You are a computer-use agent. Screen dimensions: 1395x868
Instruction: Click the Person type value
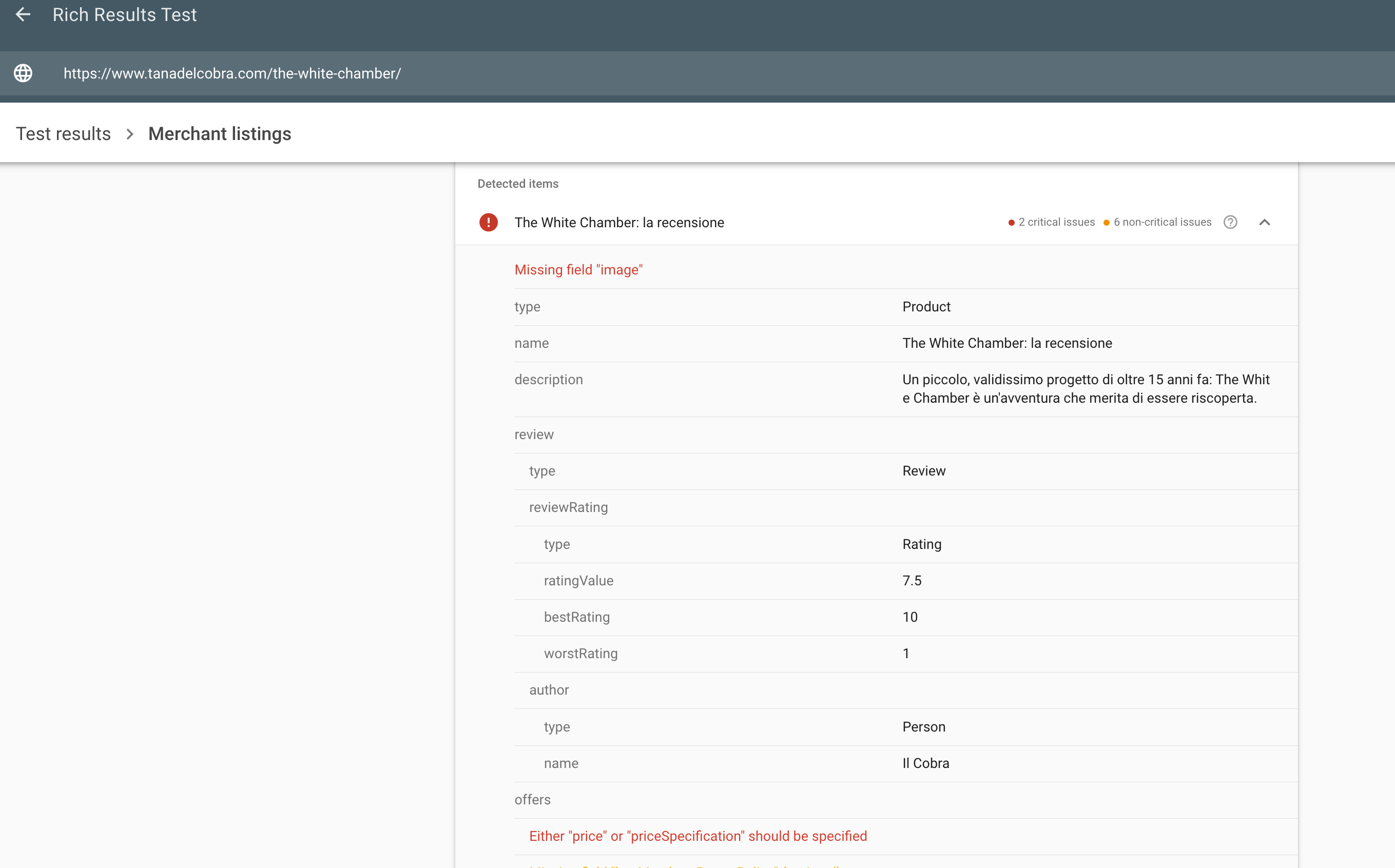coord(924,727)
